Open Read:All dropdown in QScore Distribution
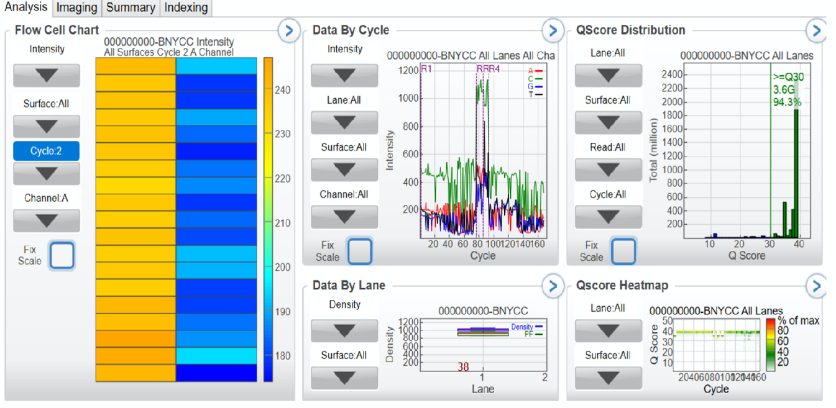This screenshot has height=408, width=836. point(608,170)
